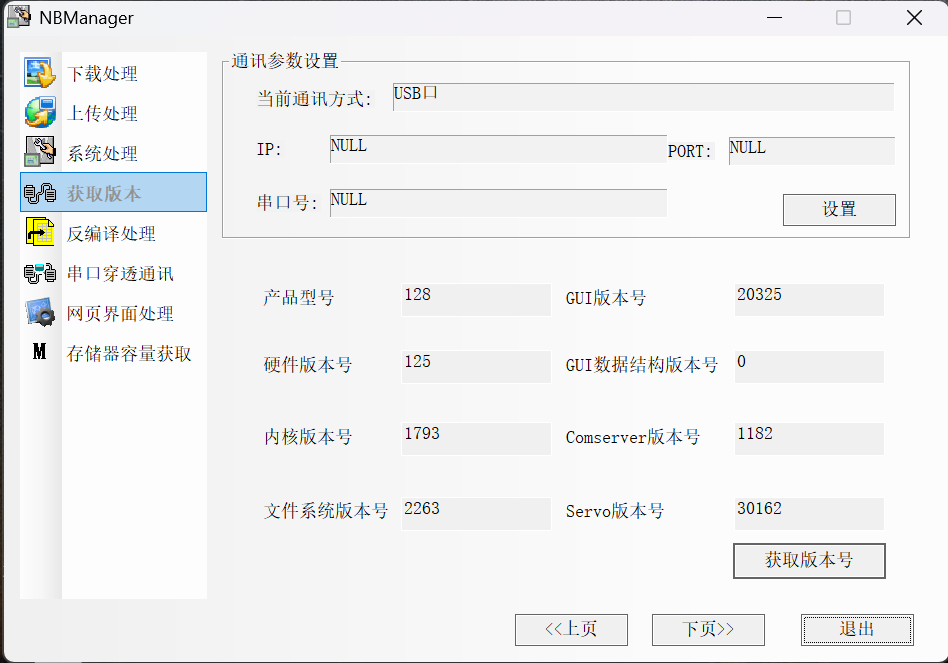Click the NBManager title bar app icon
948x663 pixels.
[18, 17]
